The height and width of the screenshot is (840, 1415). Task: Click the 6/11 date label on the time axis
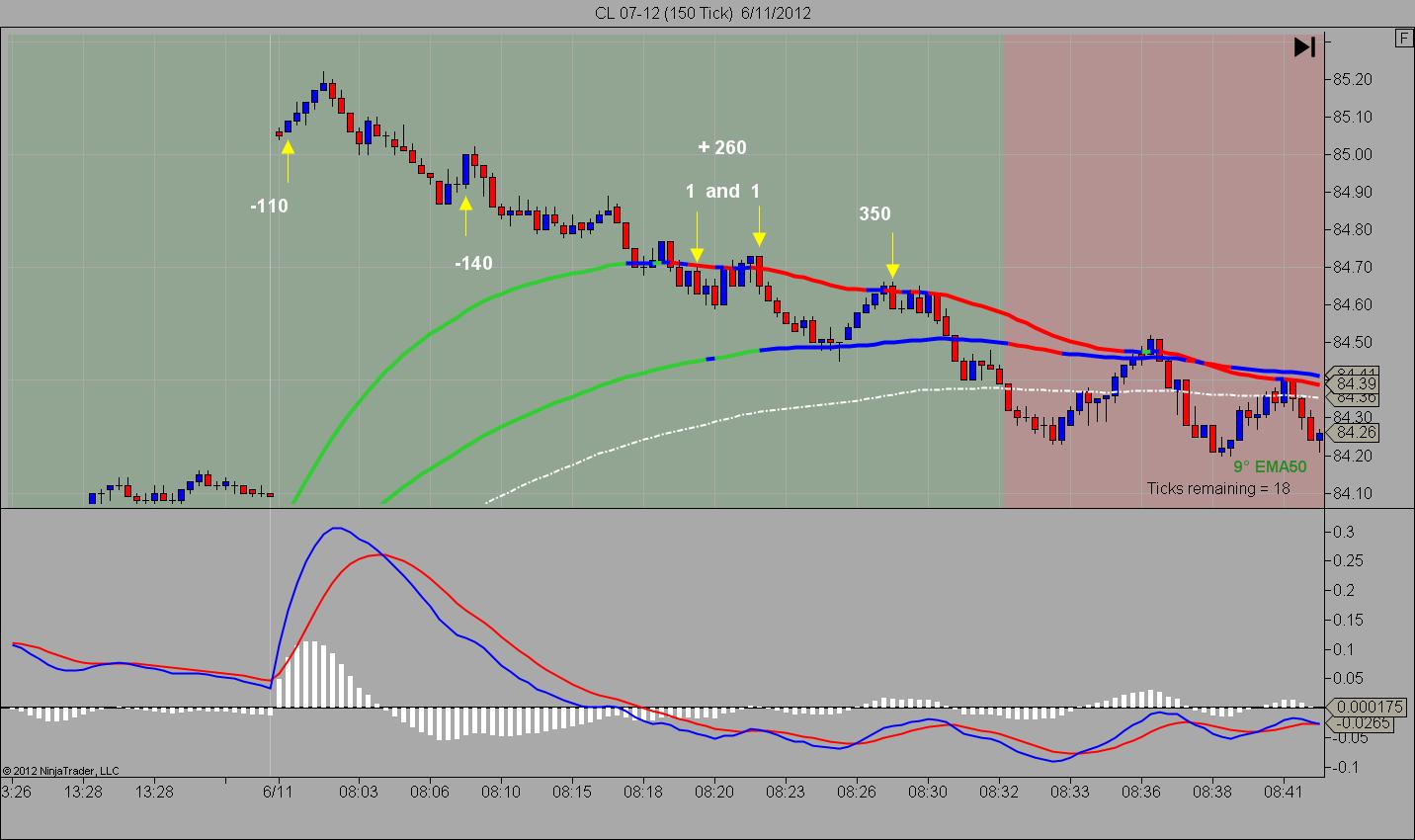279,792
